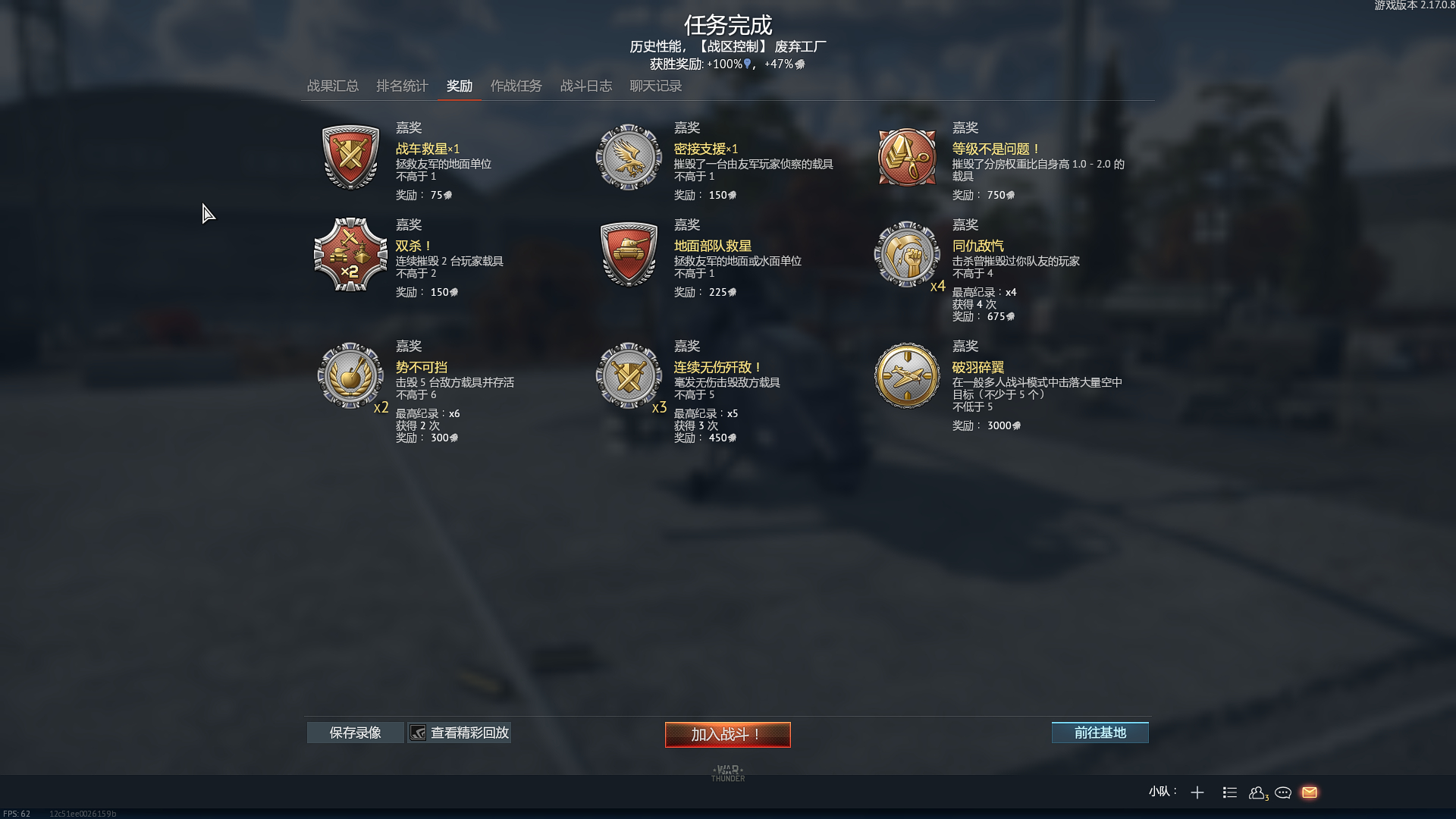Open the 作战任务 tab
This screenshot has height=819, width=1456.
(516, 86)
